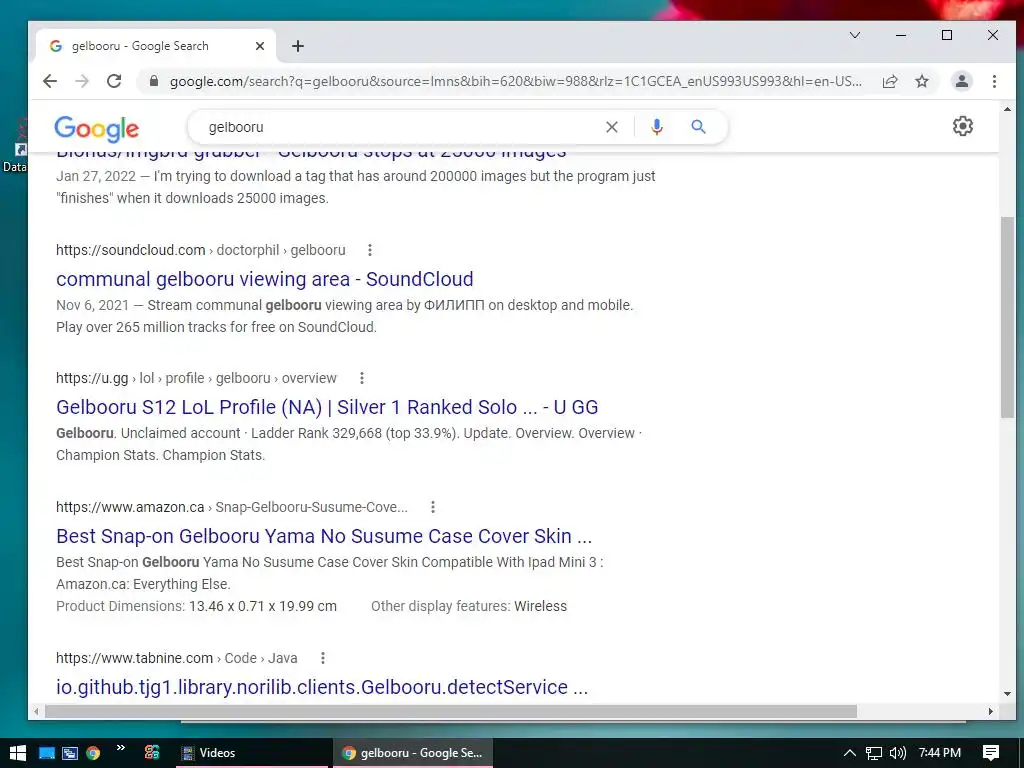Viewport: 1024px width, 768px height.
Task: Show hidden system tray icons
Action: [849, 753]
